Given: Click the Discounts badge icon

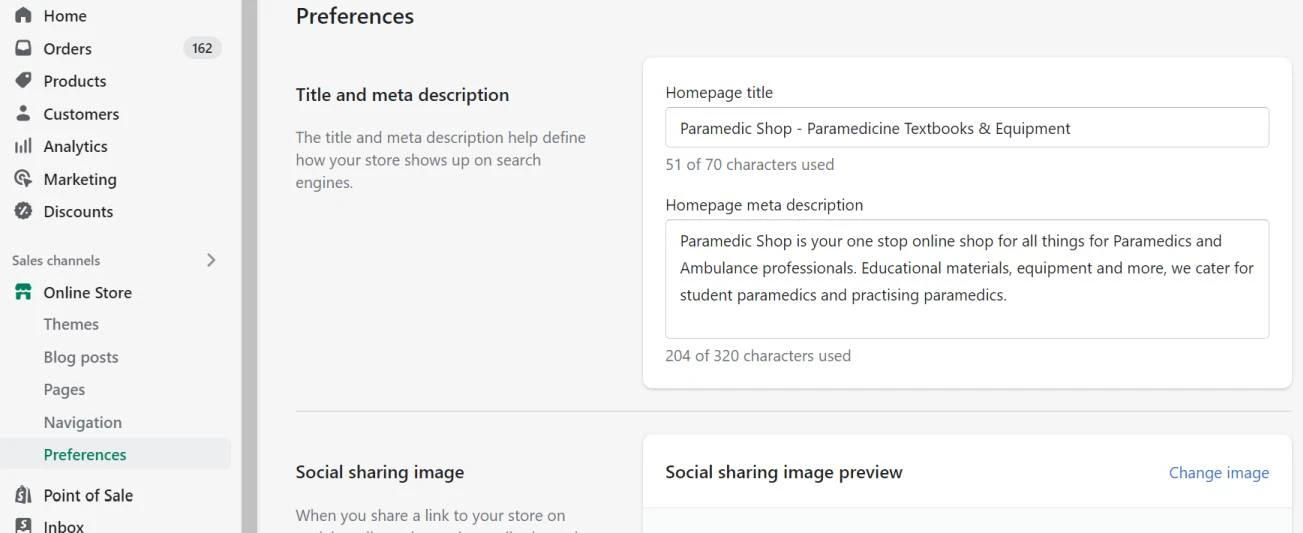Looking at the screenshot, I should tap(23, 211).
